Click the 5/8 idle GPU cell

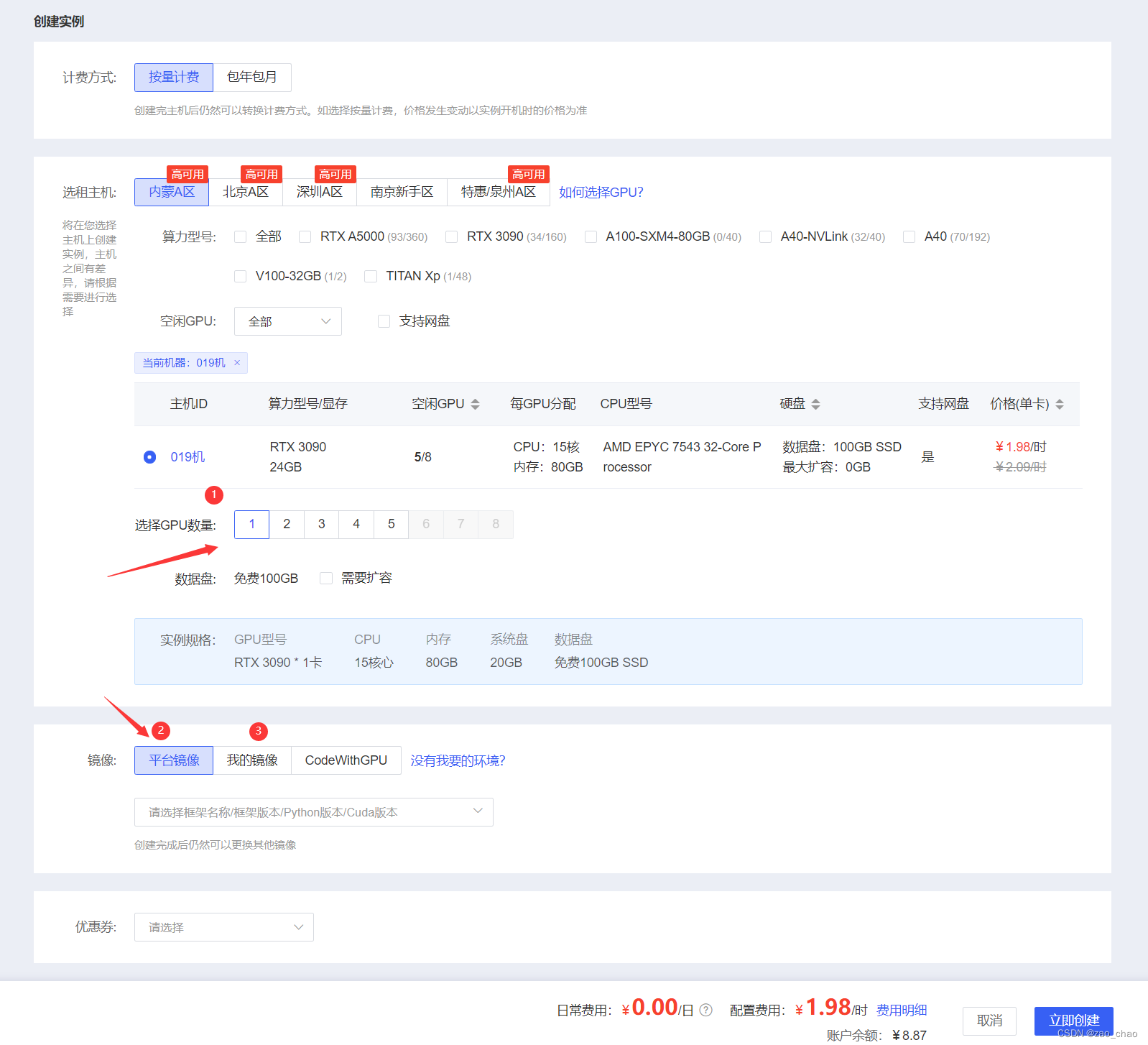(x=423, y=457)
